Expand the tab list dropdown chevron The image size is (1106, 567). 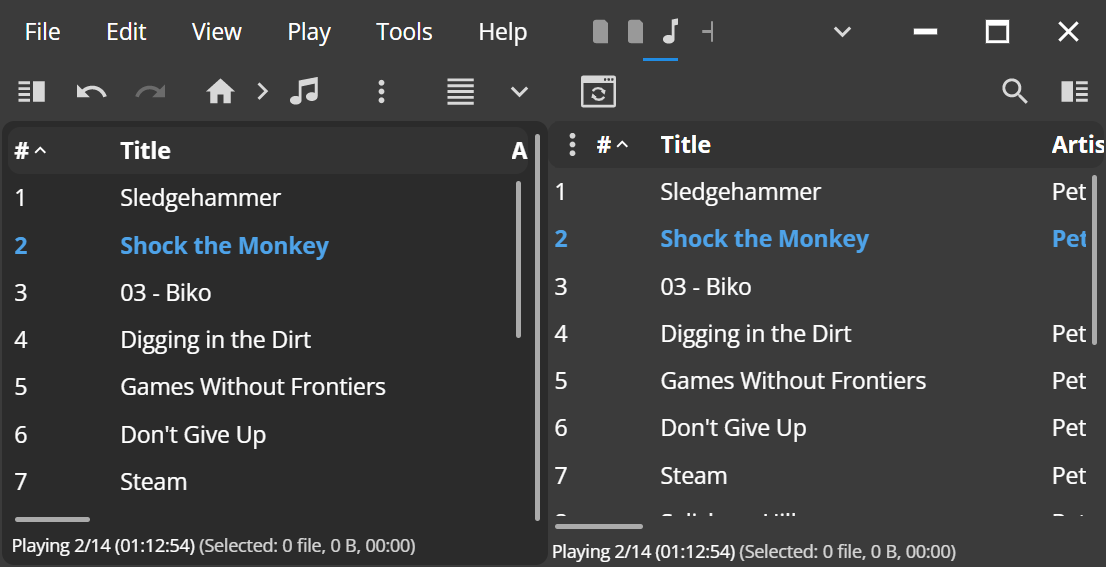click(x=842, y=32)
